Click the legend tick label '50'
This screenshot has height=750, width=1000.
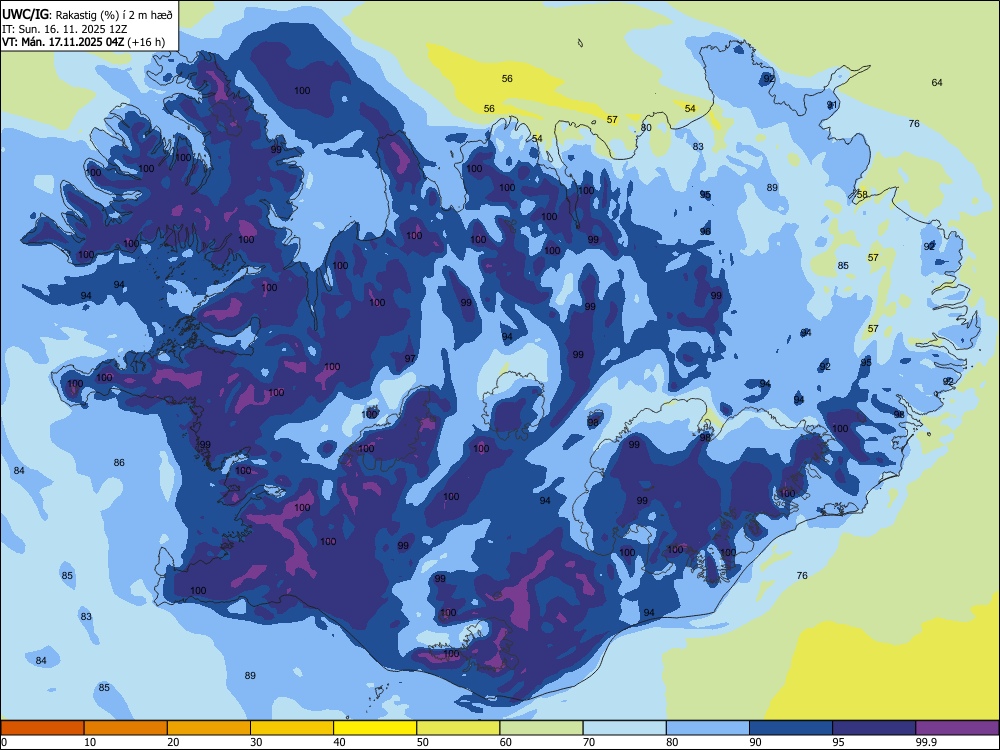click(x=423, y=742)
